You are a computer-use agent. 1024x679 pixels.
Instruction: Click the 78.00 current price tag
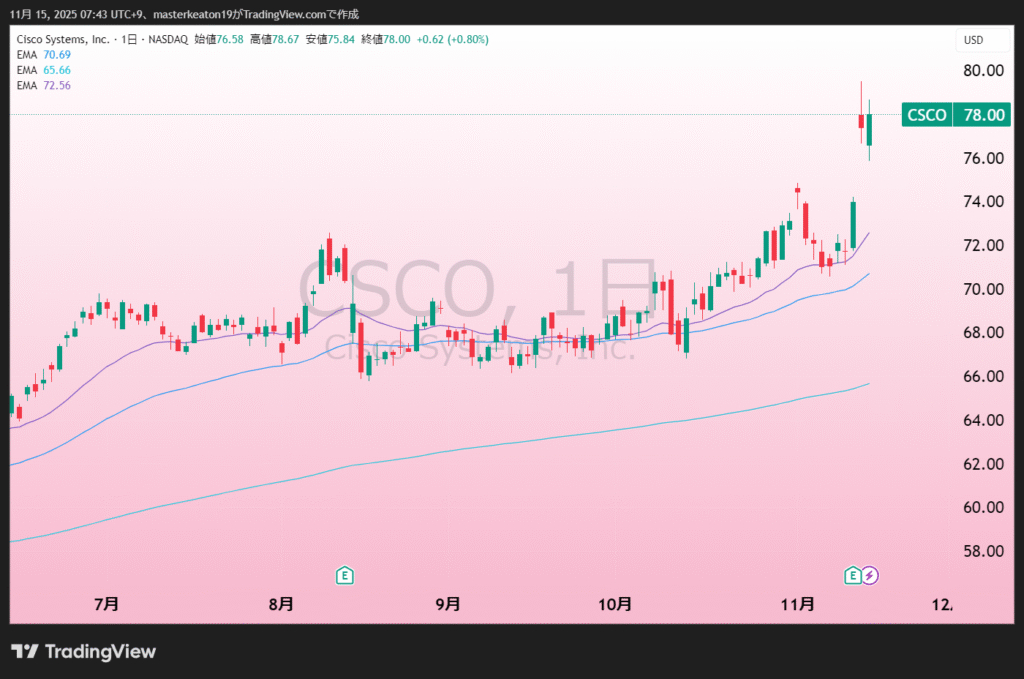983,115
